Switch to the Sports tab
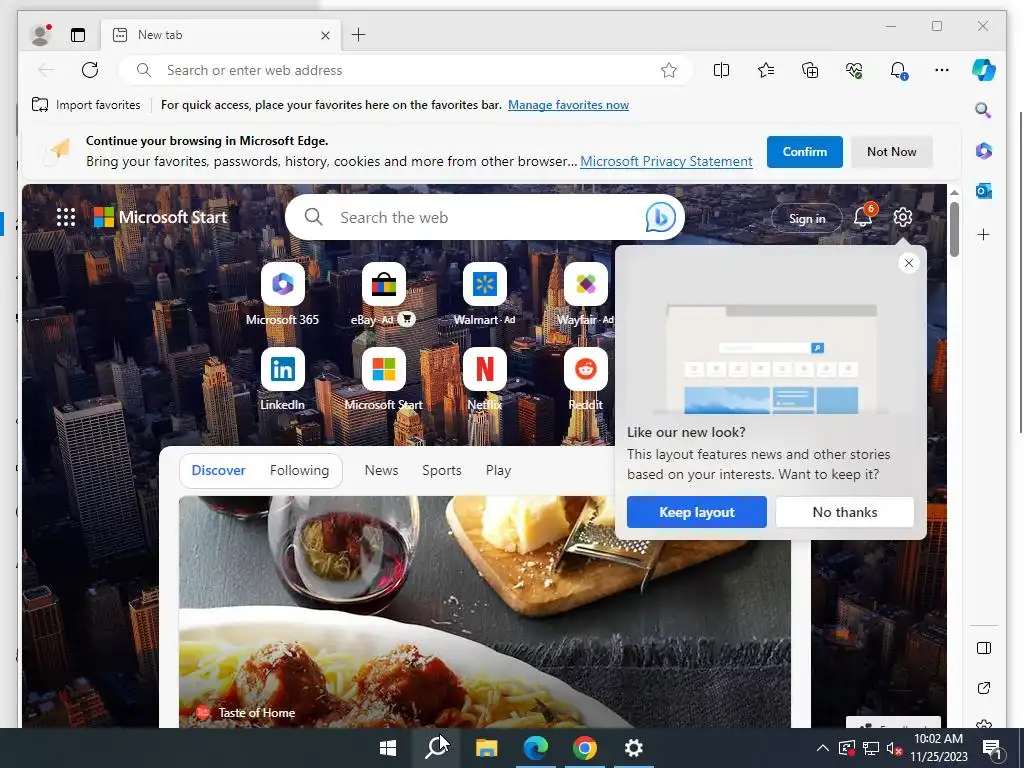Image resolution: width=1024 pixels, height=768 pixels. [x=441, y=470]
